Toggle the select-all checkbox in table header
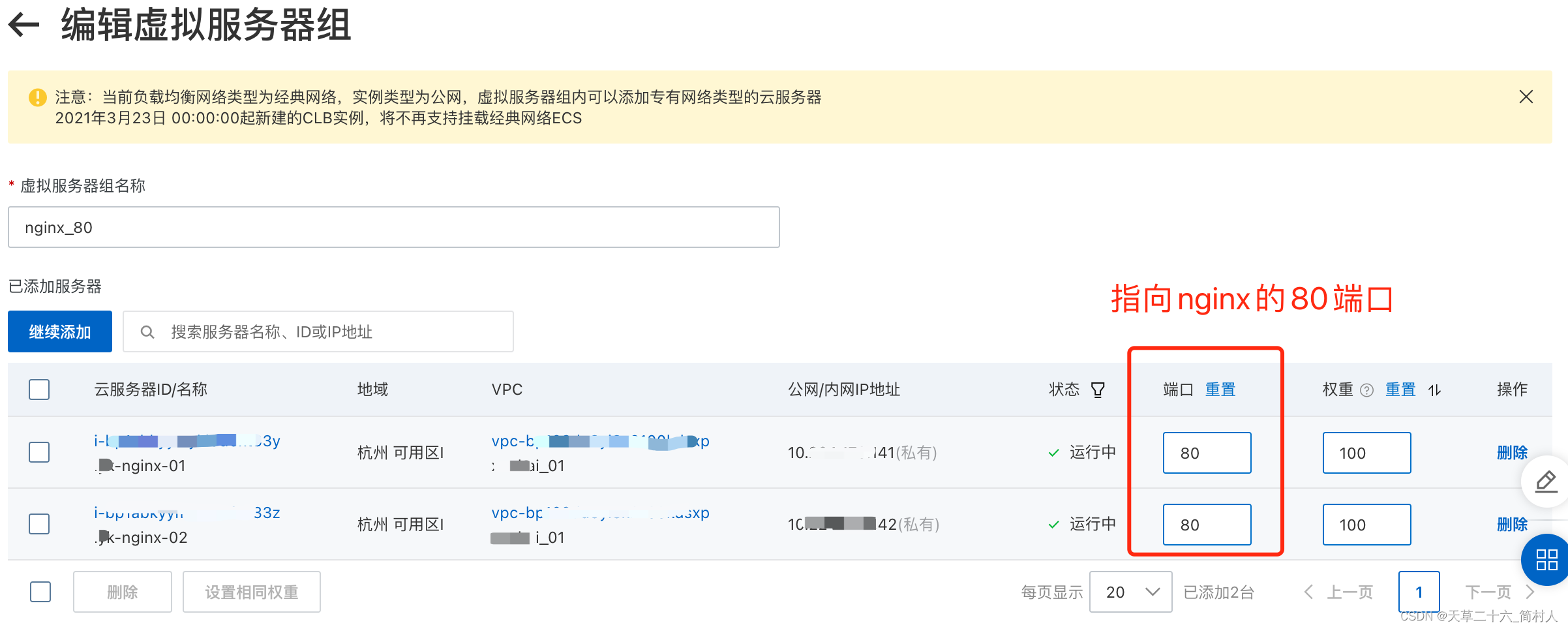The image size is (1568, 629). click(x=39, y=390)
